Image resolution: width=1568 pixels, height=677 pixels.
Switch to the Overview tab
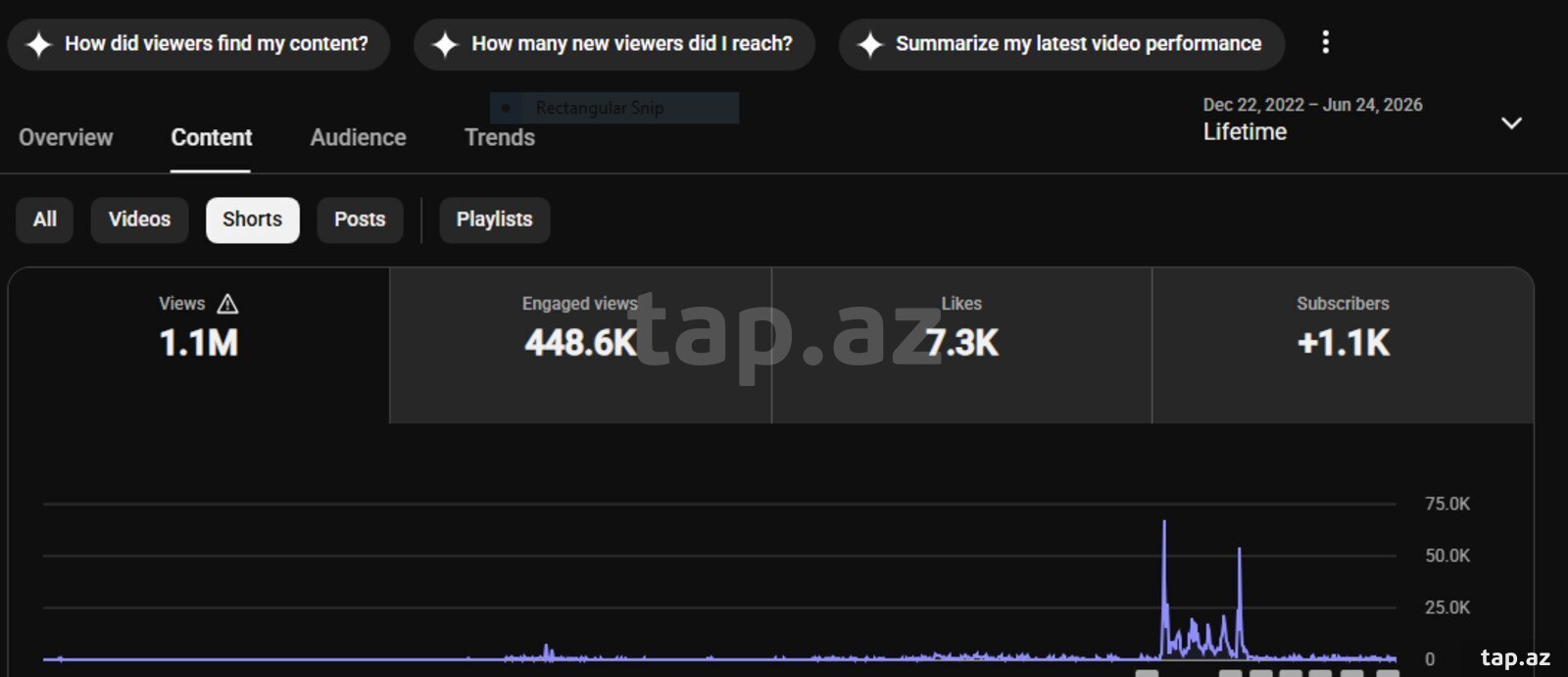66,137
